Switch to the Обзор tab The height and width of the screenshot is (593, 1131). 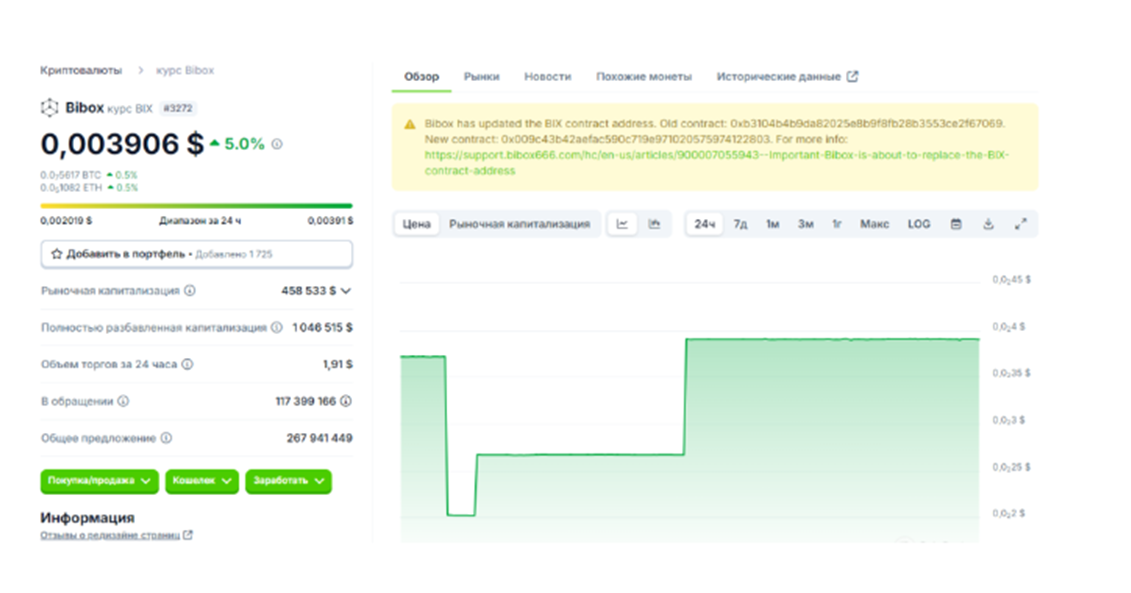click(421, 76)
